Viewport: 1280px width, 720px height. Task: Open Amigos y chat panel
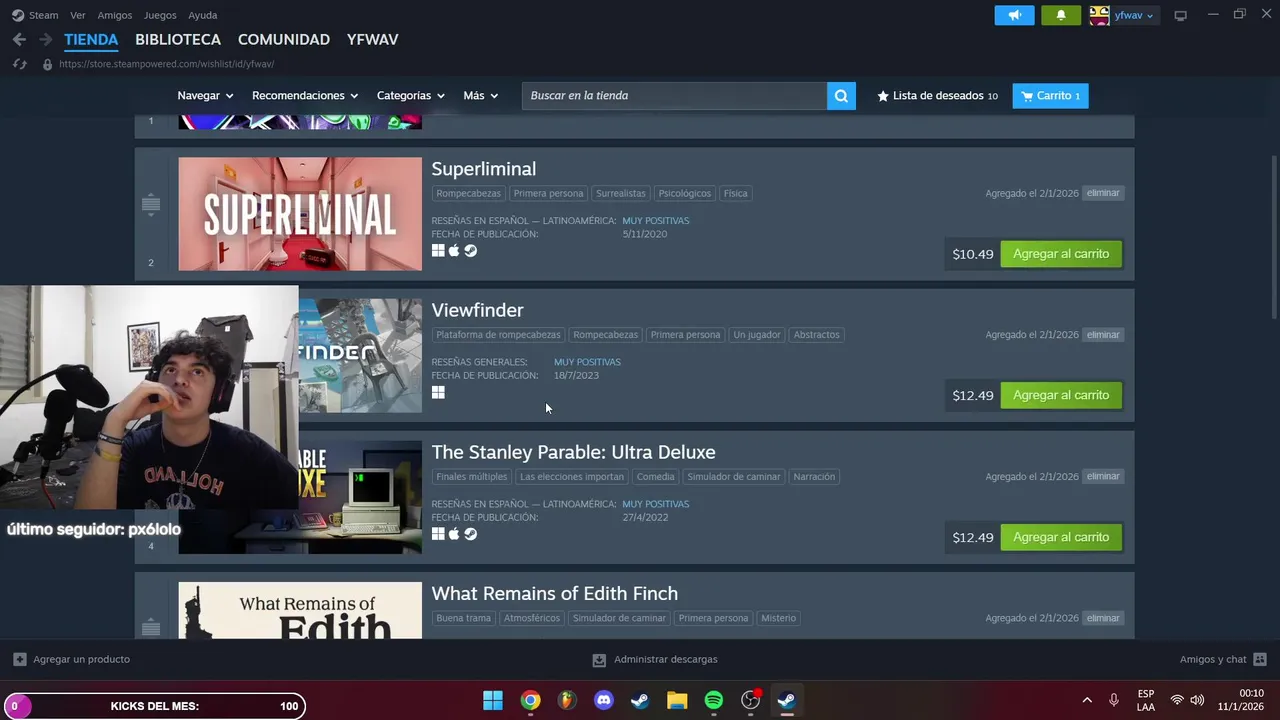[1223, 660]
